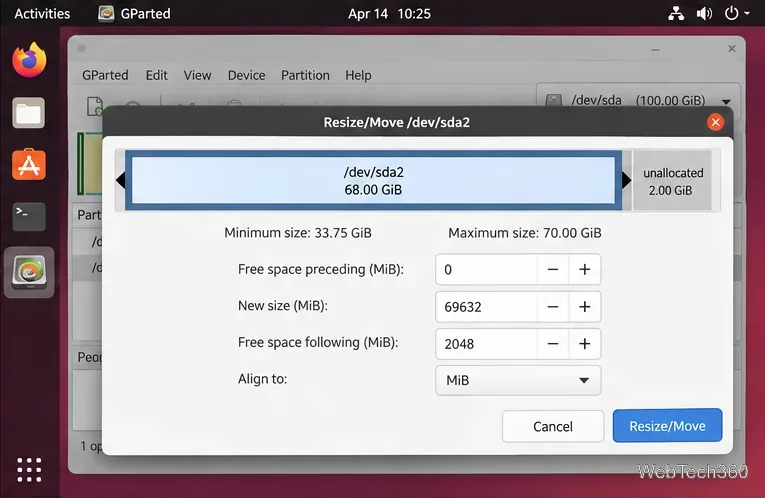Open the Terminal from the dock
This screenshot has height=498, width=765.
pyautogui.click(x=29, y=217)
